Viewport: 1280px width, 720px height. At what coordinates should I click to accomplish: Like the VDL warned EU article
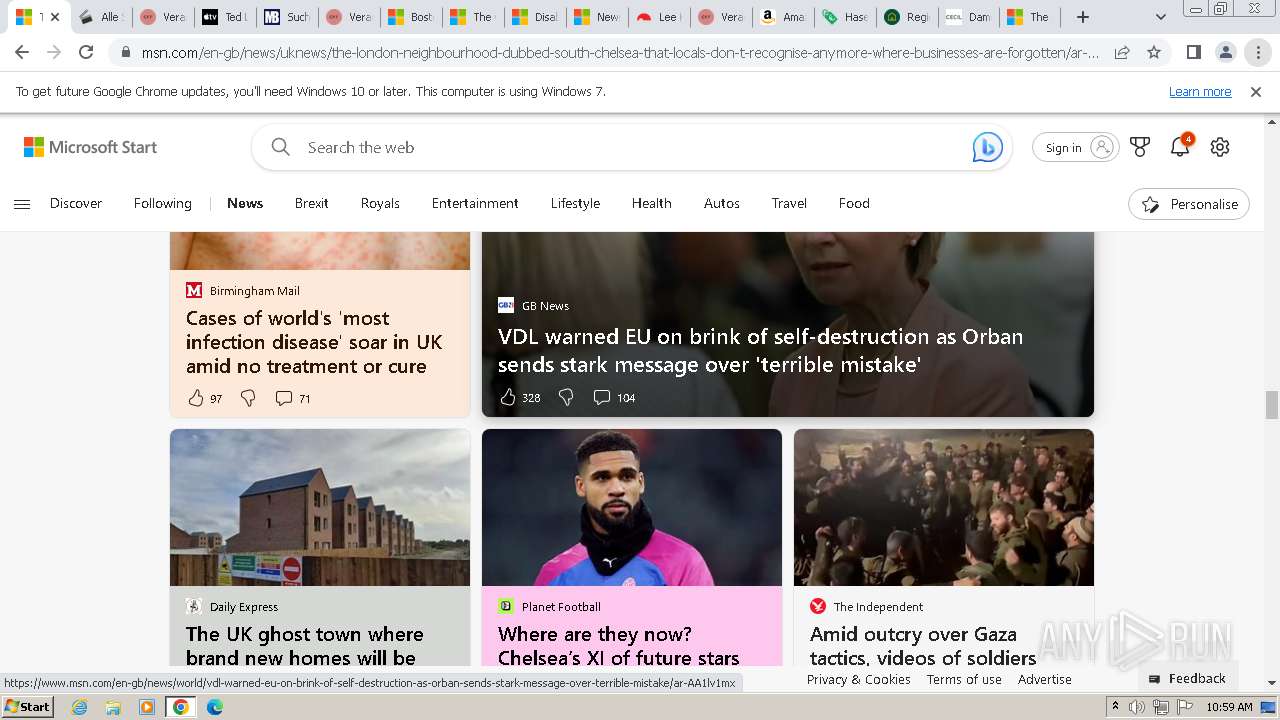pos(508,397)
